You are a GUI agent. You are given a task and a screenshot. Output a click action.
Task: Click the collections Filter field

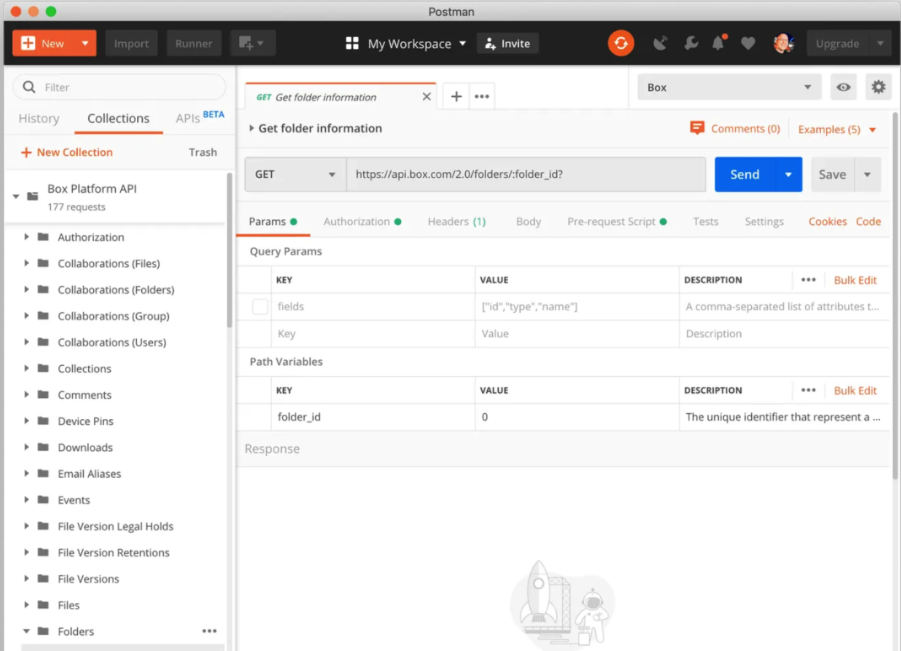[120, 87]
